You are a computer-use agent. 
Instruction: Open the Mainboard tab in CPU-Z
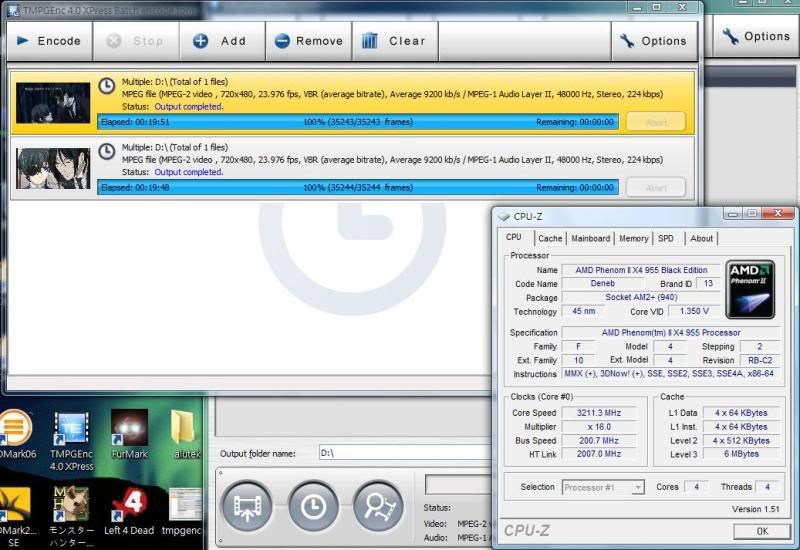pyautogui.click(x=590, y=238)
